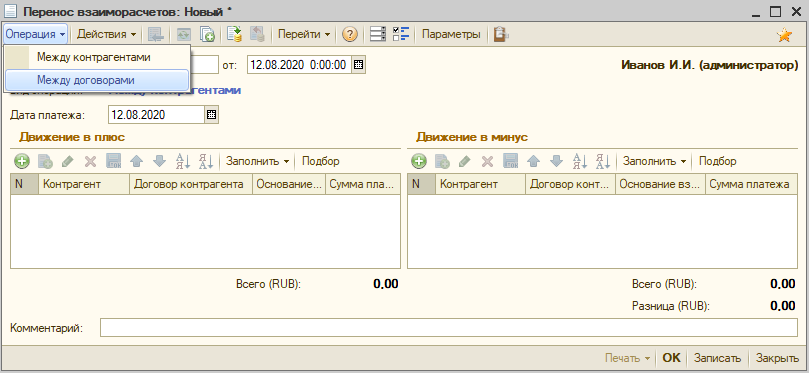
Task: Click the Записать button
Action: [717, 358]
